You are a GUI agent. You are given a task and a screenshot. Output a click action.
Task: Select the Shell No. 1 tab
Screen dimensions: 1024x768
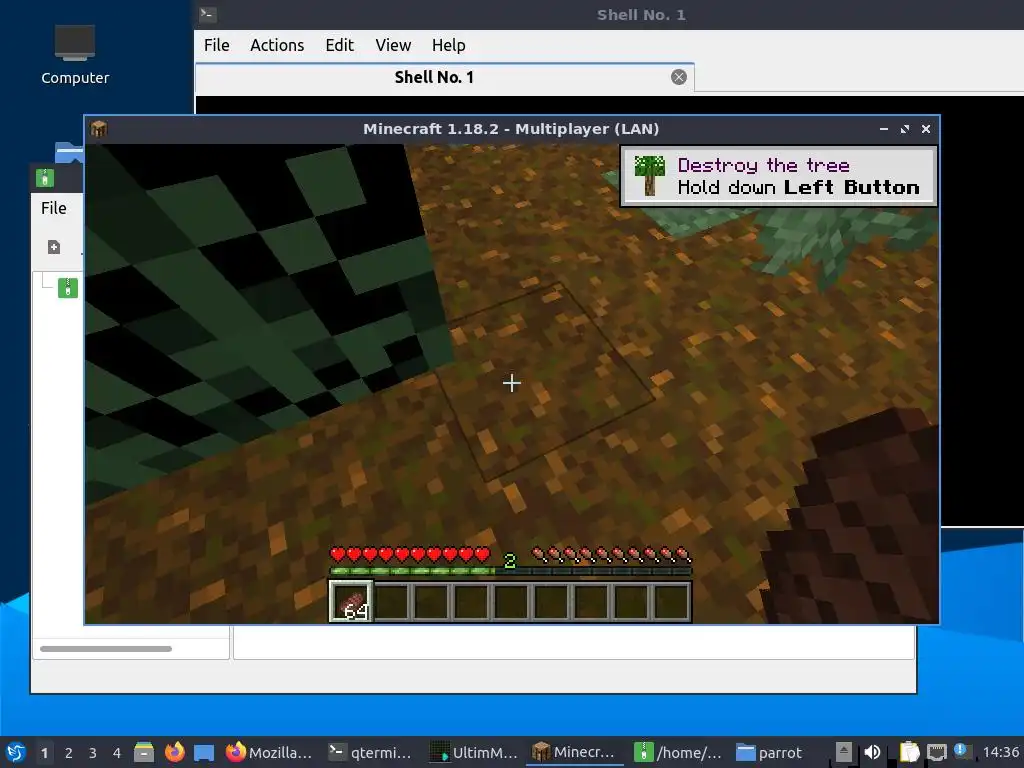click(x=434, y=77)
